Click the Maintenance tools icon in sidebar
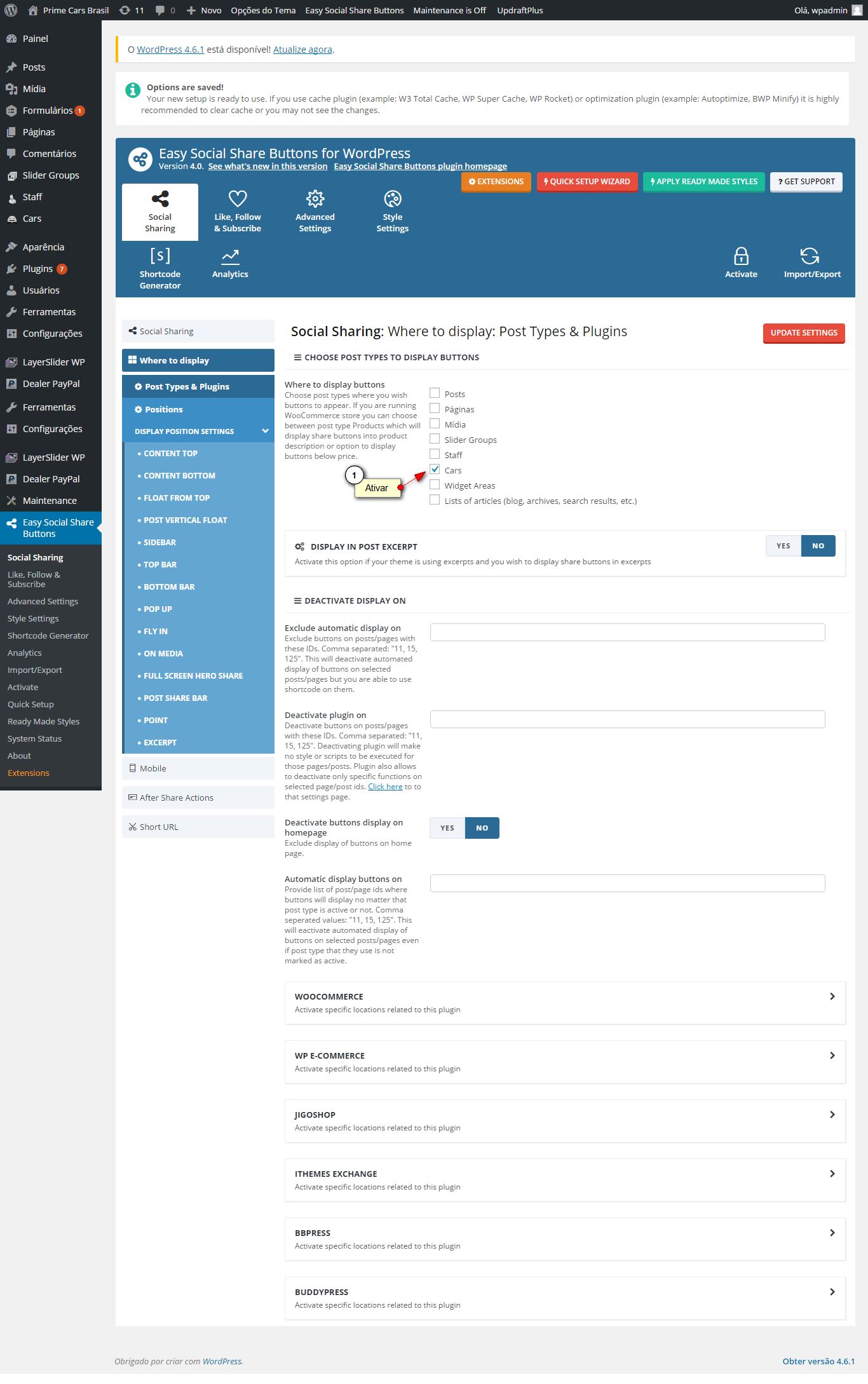This screenshot has width=868, height=1384. (11, 501)
